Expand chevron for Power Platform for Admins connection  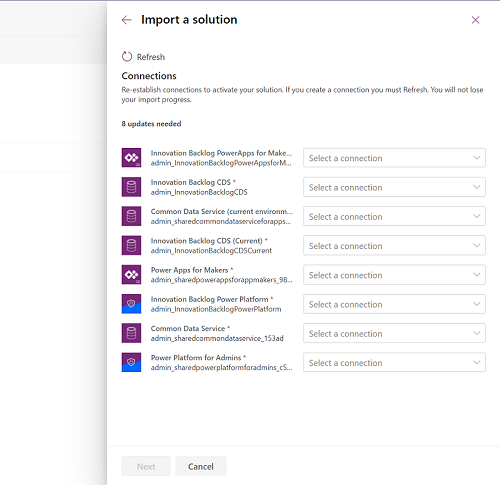477,362
